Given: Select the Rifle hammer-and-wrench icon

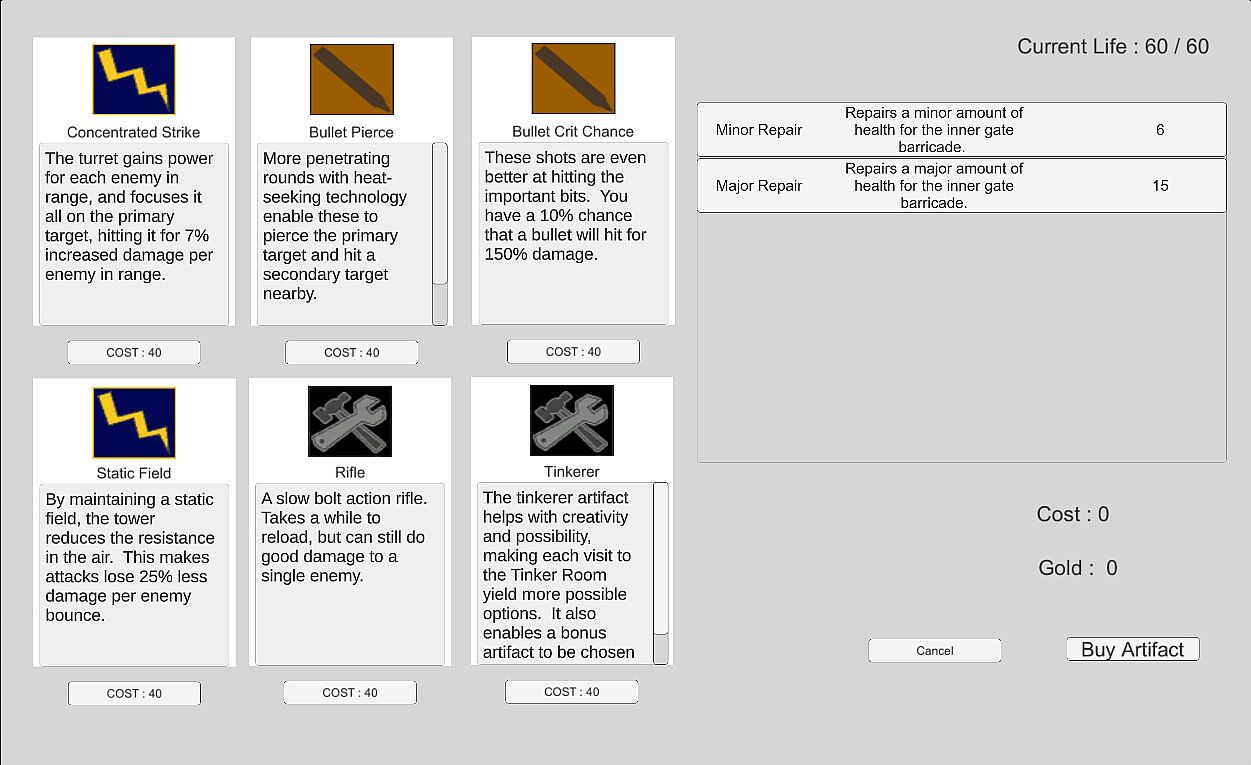Looking at the screenshot, I should click(350, 421).
